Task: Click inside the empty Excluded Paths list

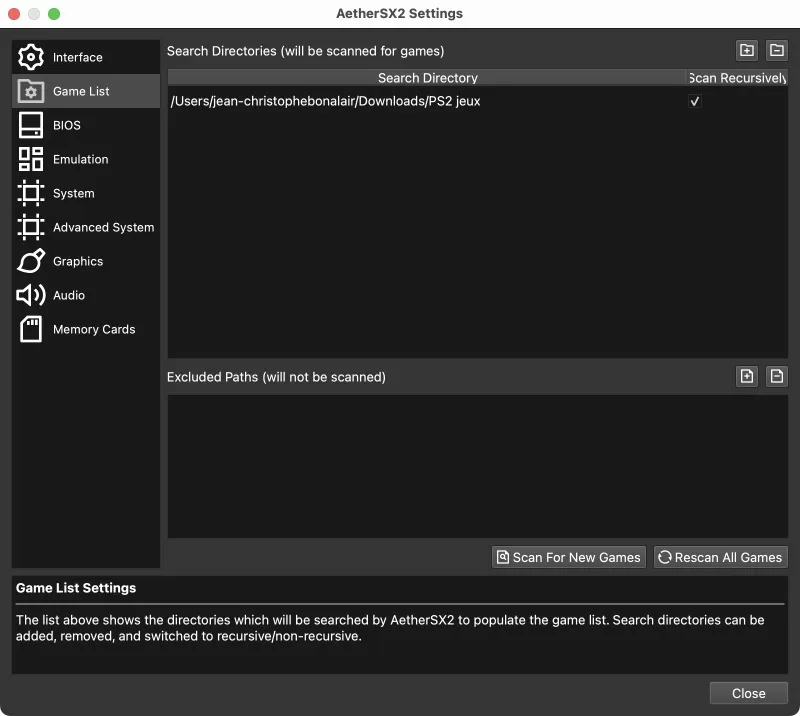Action: (477, 466)
